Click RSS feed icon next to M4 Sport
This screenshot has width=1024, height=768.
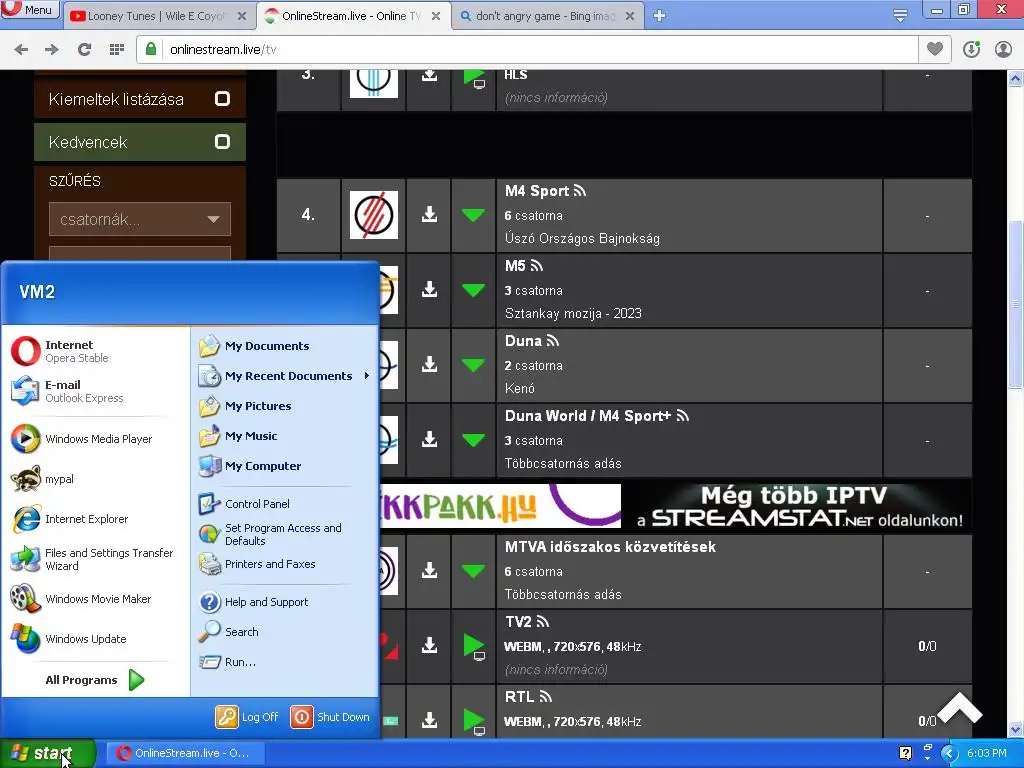(580, 191)
